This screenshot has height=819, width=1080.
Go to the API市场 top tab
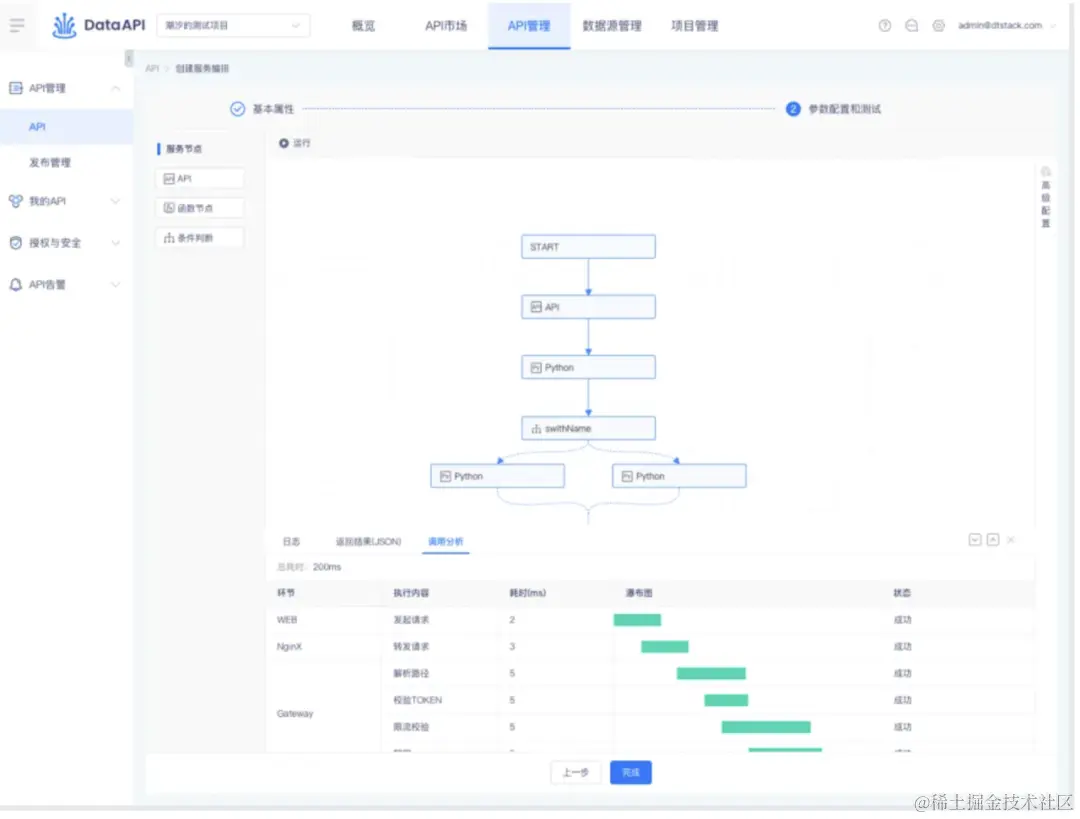pos(446,26)
